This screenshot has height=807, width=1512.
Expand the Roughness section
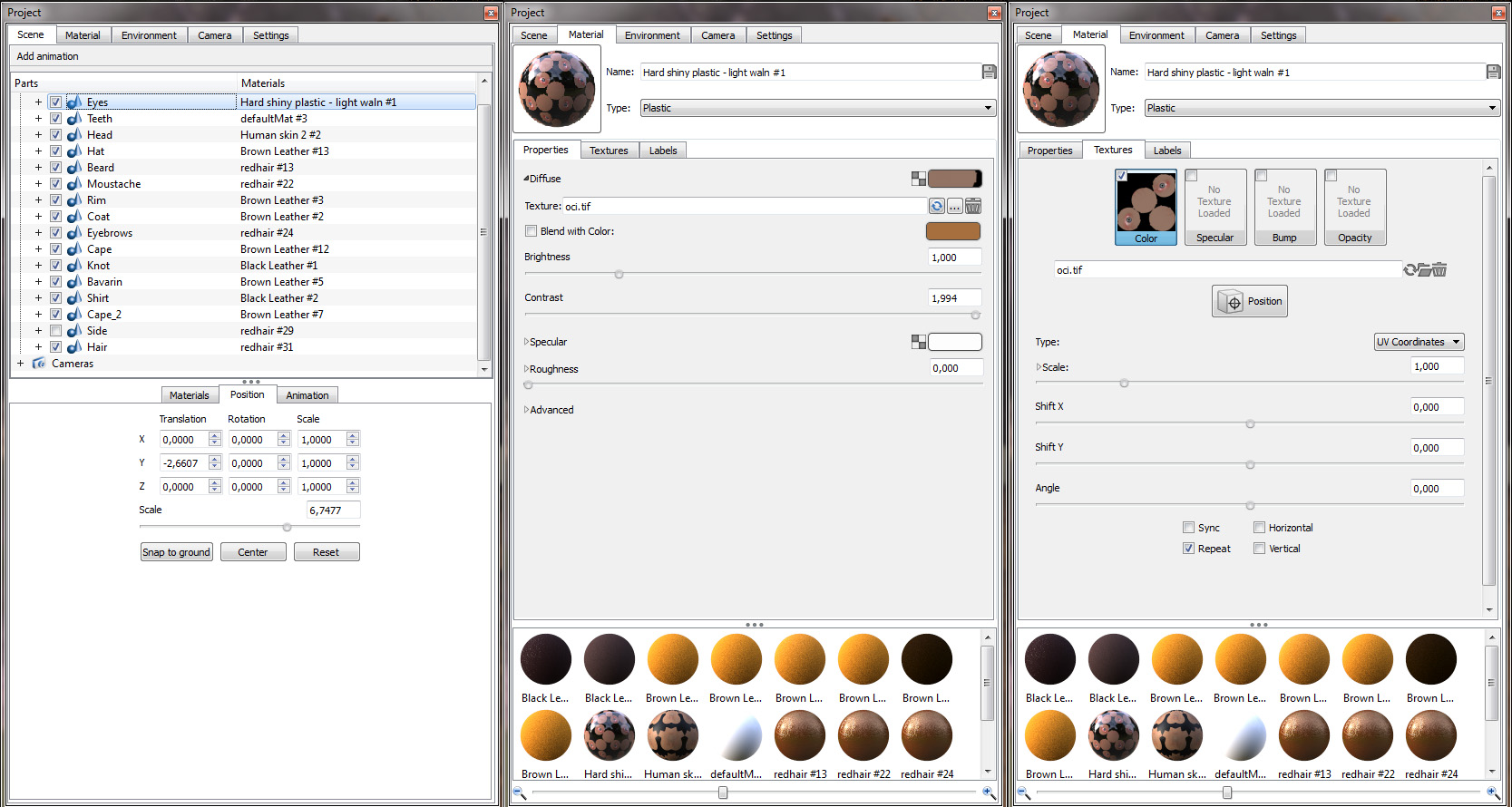[526, 369]
